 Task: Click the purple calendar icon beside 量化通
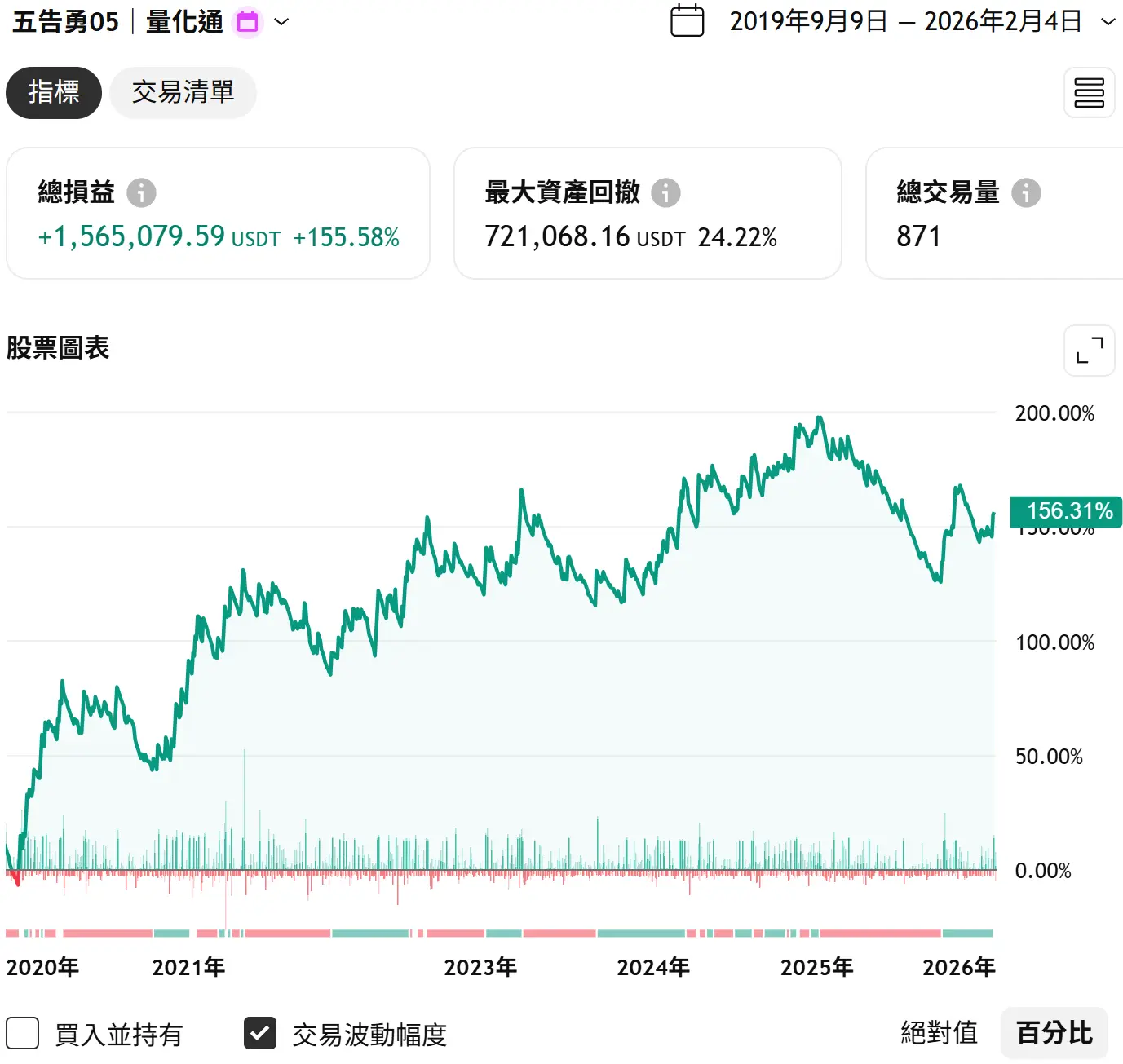(x=247, y=22)
